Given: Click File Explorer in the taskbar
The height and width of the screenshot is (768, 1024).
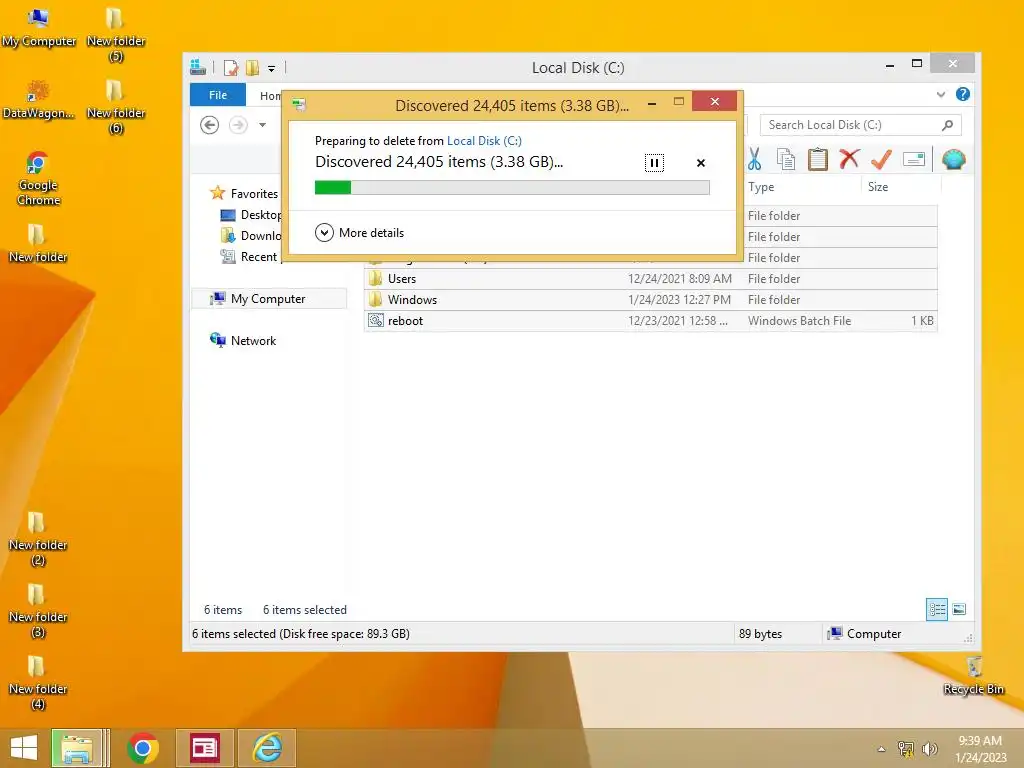Looking at the screenshot, I should tap(78, 748).
